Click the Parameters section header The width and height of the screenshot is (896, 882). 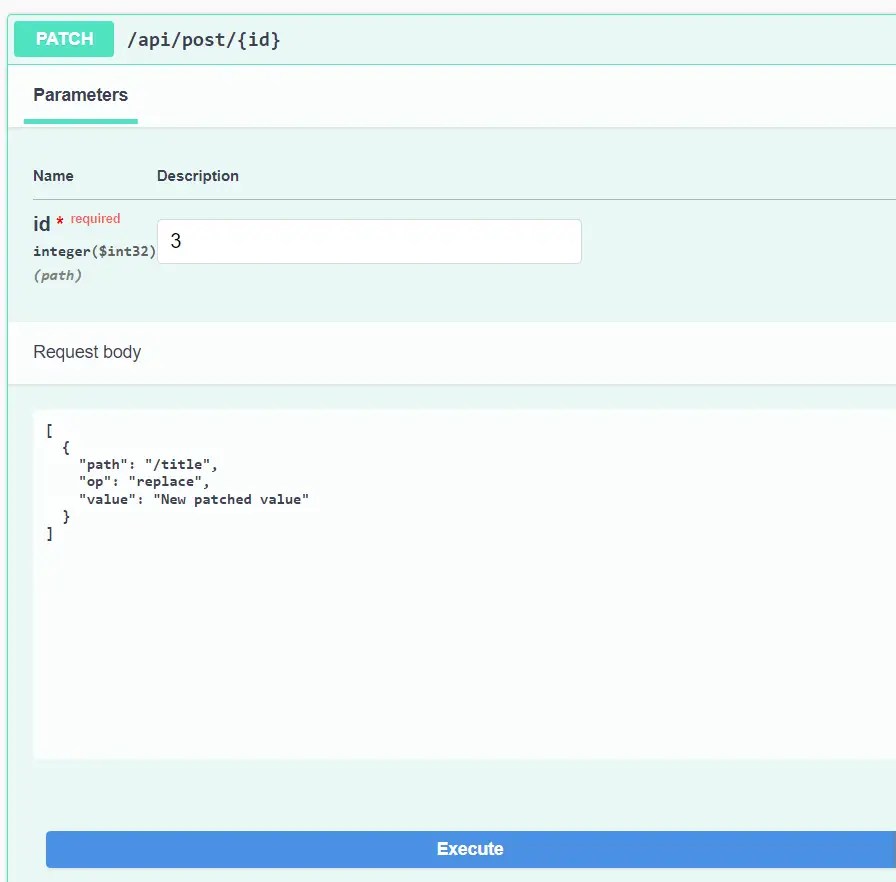point(80,95)
